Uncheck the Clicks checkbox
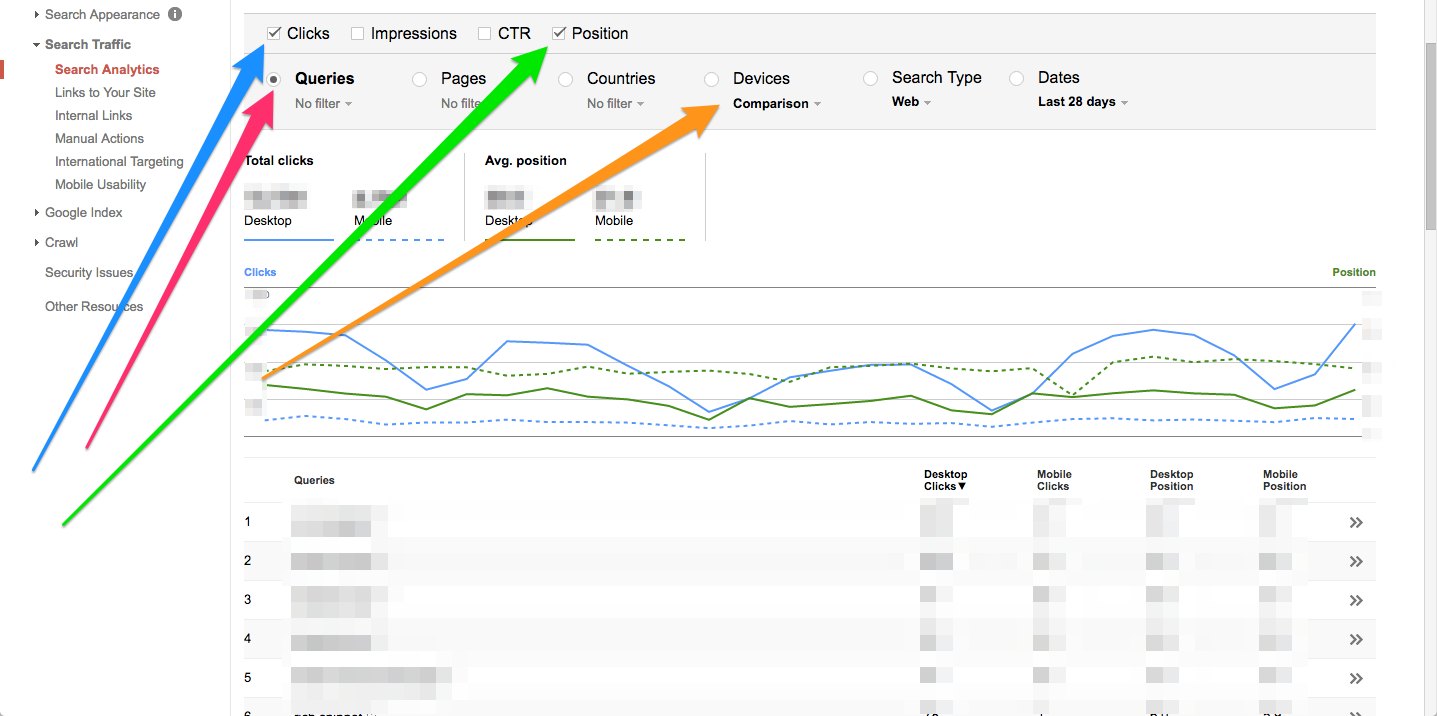 pos(274,34)
